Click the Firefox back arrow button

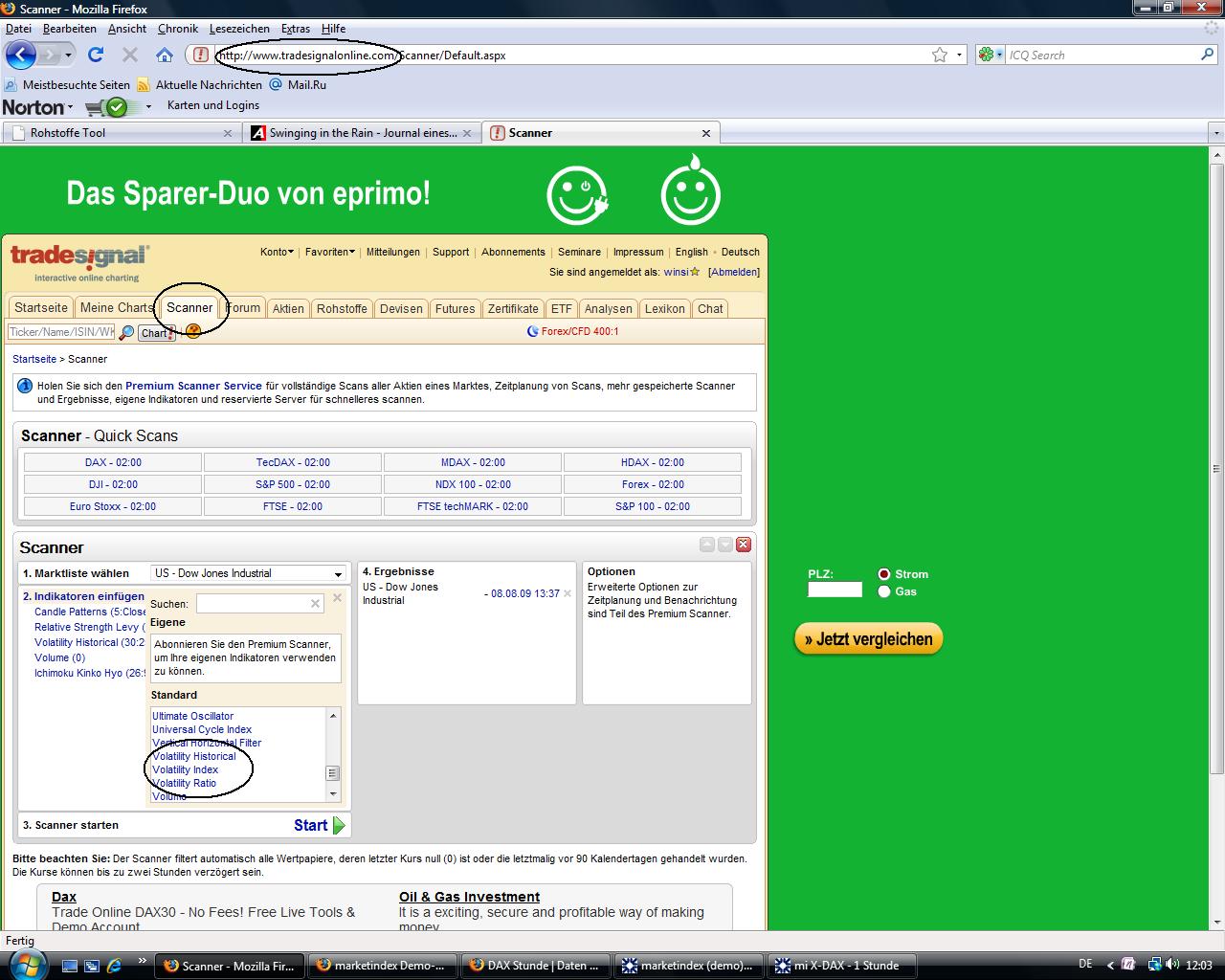21,55
